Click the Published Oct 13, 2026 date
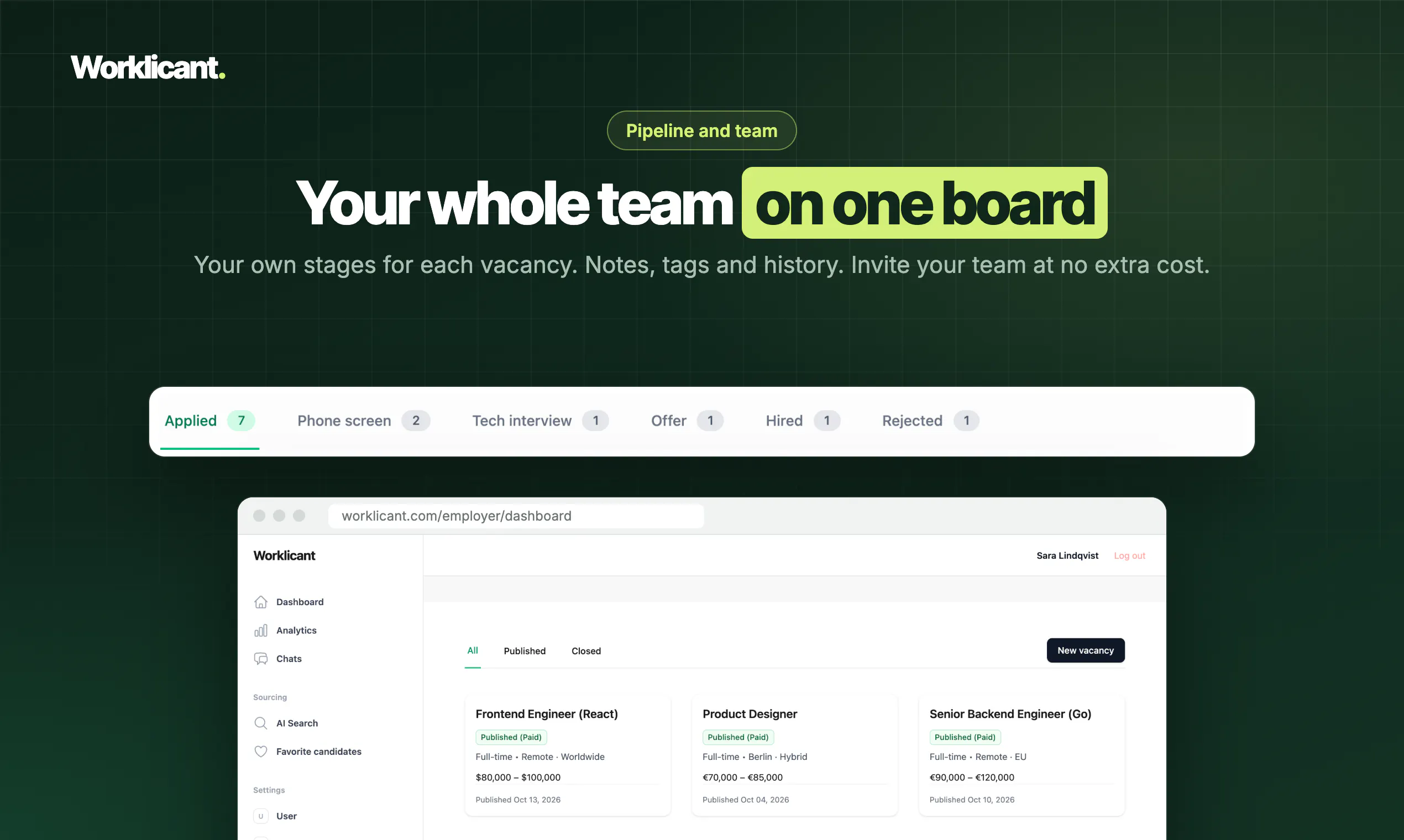1404x840 pixels. tap(517, 799)
